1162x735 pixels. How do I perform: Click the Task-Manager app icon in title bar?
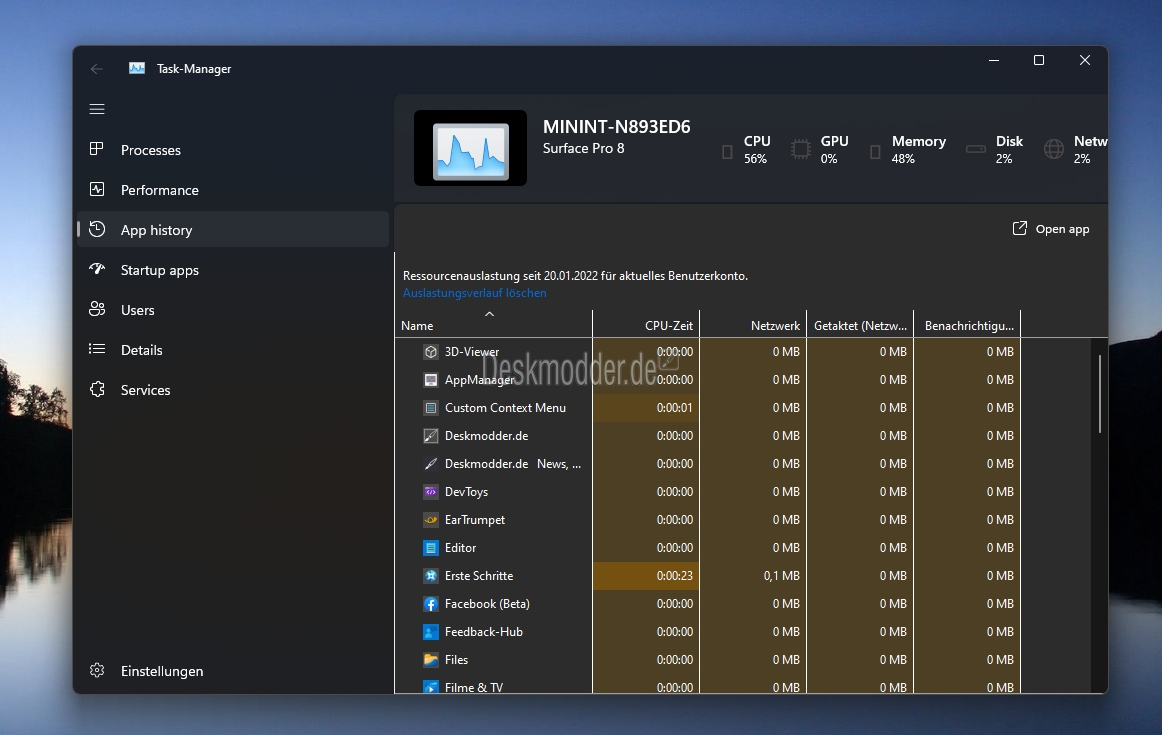point(137,68)
